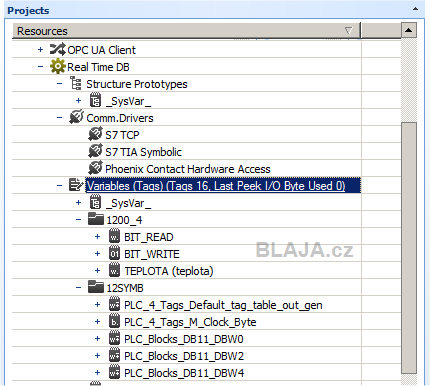
Task: Click the PLC_4_Tags_M_Clock_Byte icon
Action: pos(114,321)
